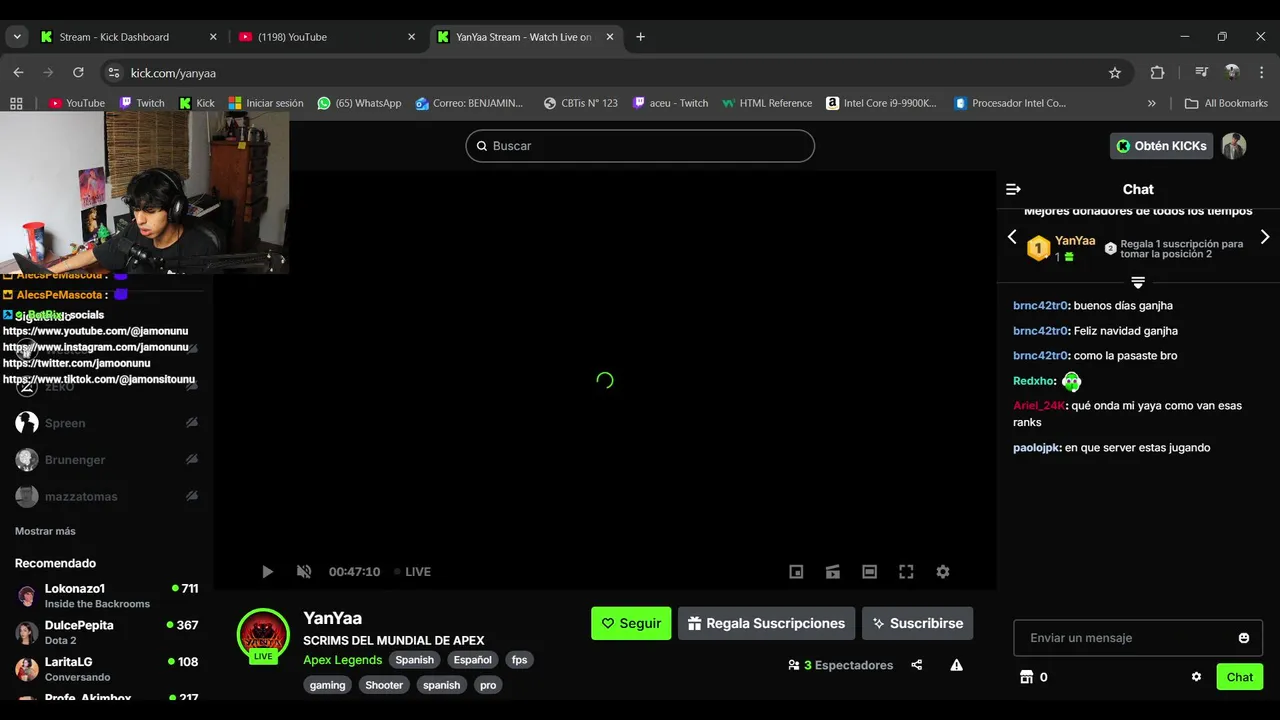Open the DulcePepita recommended channel
The width and height of the screenshot is (1280, 720).
[x=106, y=632]
